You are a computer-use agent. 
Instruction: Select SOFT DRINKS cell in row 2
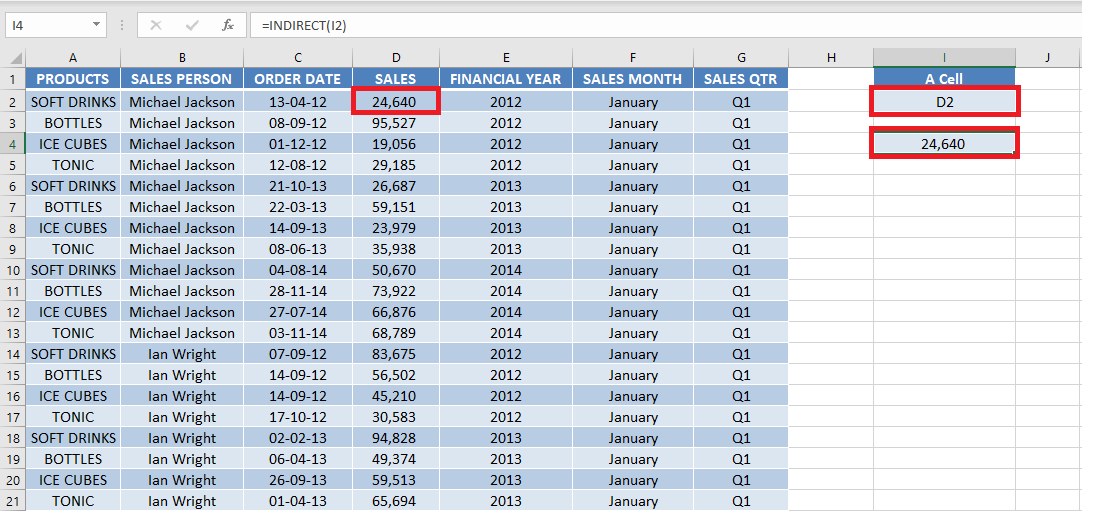73,102
